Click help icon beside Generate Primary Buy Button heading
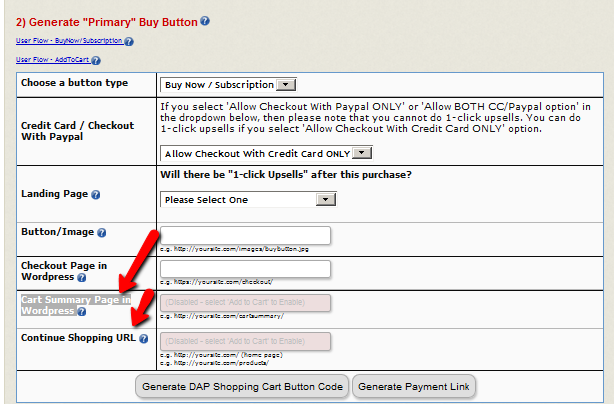Screen dimensions: 614x404 point(205,21)
